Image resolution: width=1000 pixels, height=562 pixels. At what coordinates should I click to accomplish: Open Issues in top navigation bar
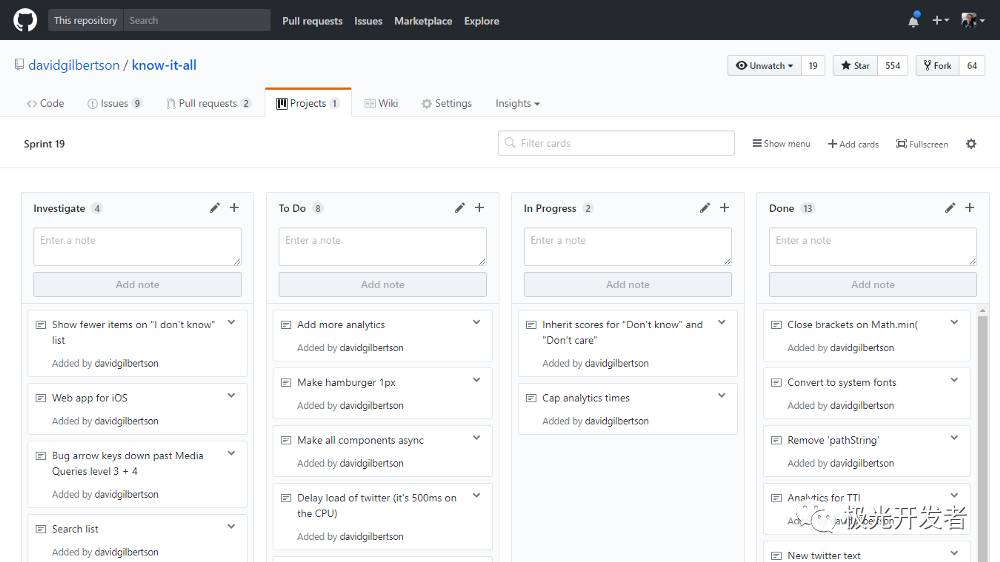click(368, 21)
